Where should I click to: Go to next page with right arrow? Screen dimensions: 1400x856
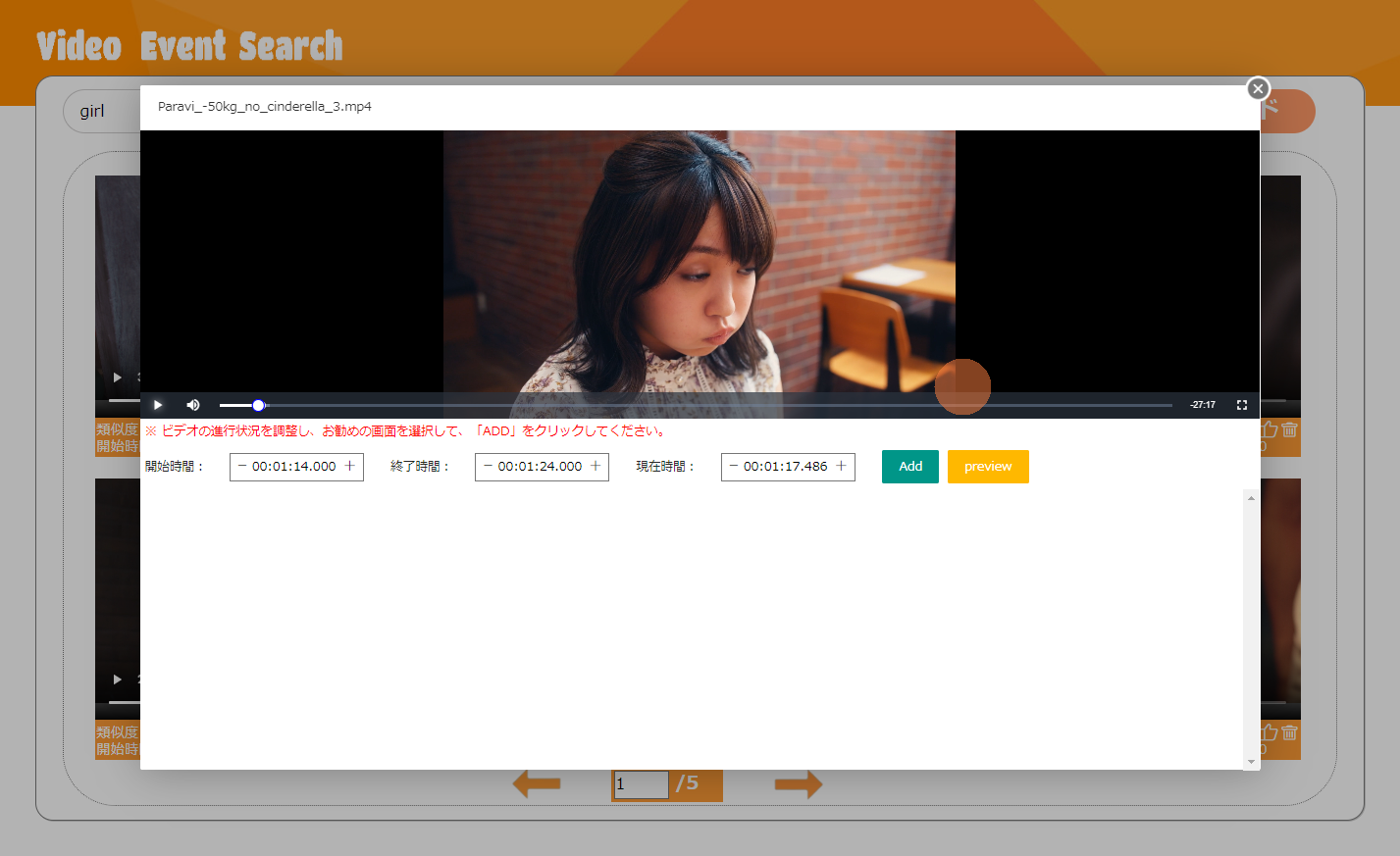click(799, 784)
